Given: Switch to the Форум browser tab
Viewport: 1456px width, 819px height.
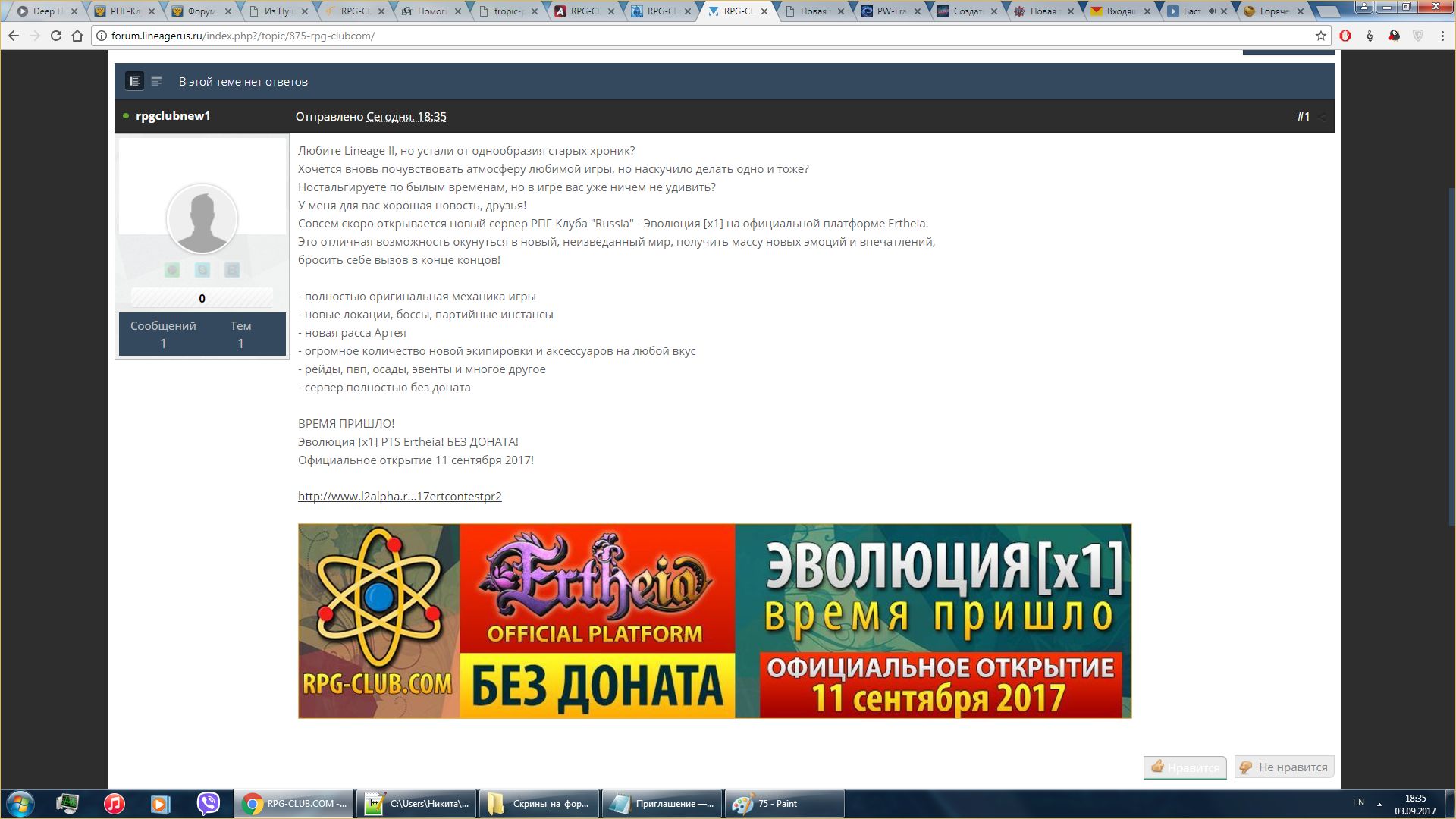Looking at the screenshot, I should click(200, 11).
